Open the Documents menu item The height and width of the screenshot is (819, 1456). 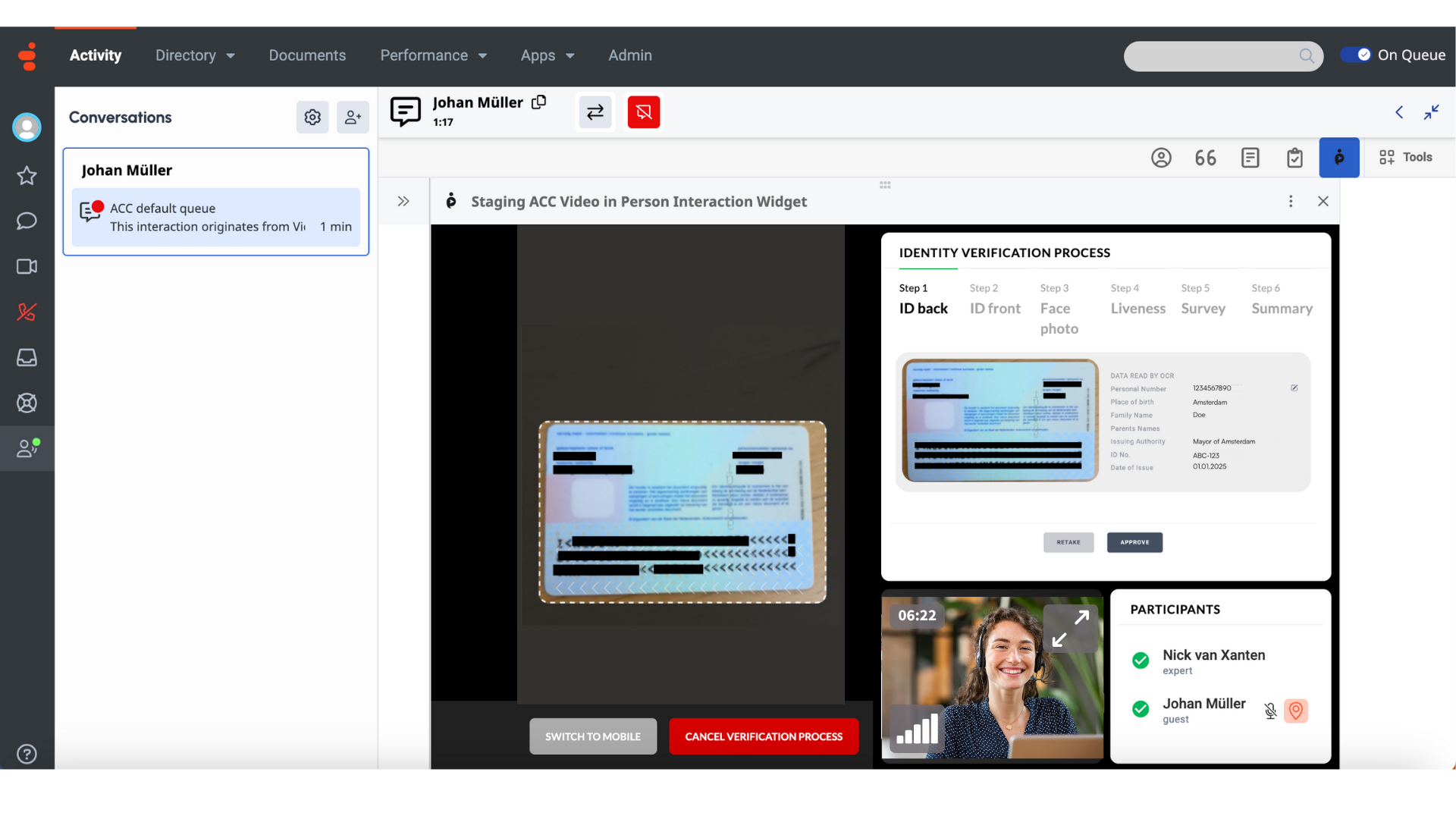pos(307,55)
